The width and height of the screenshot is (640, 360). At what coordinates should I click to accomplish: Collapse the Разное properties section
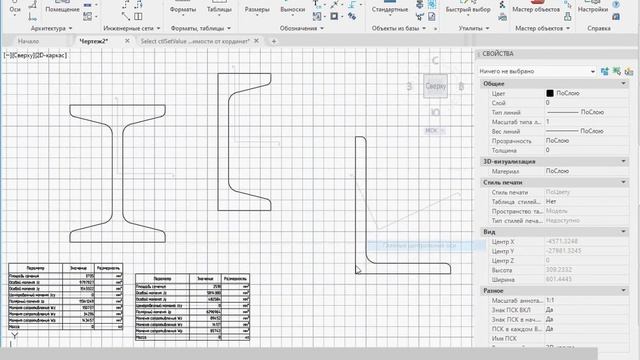click(x=623, y=290)
